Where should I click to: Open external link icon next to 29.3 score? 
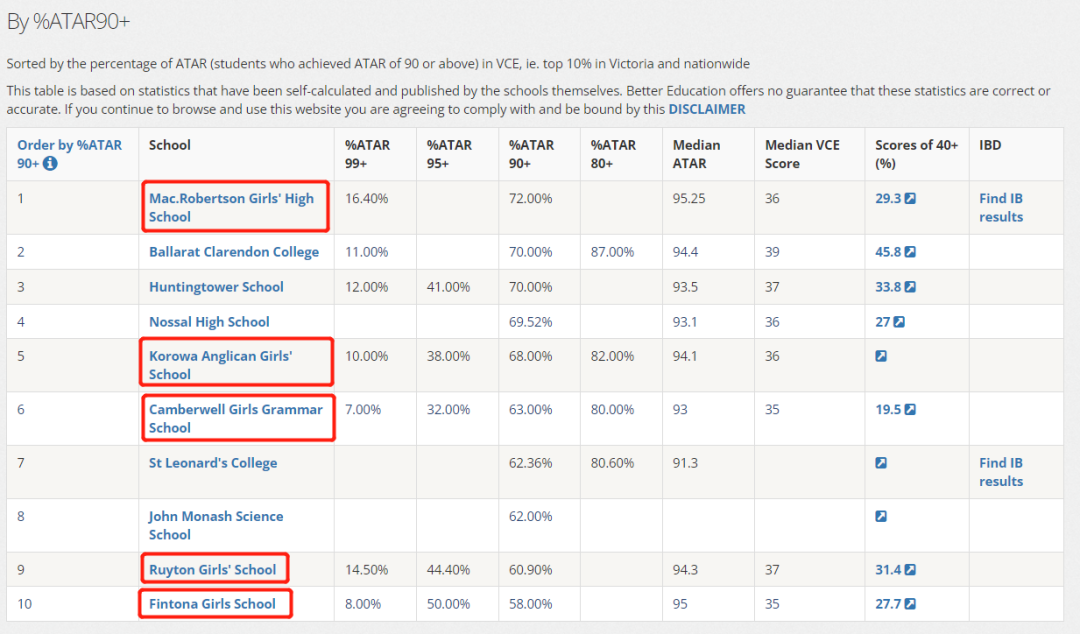(910, 198)
